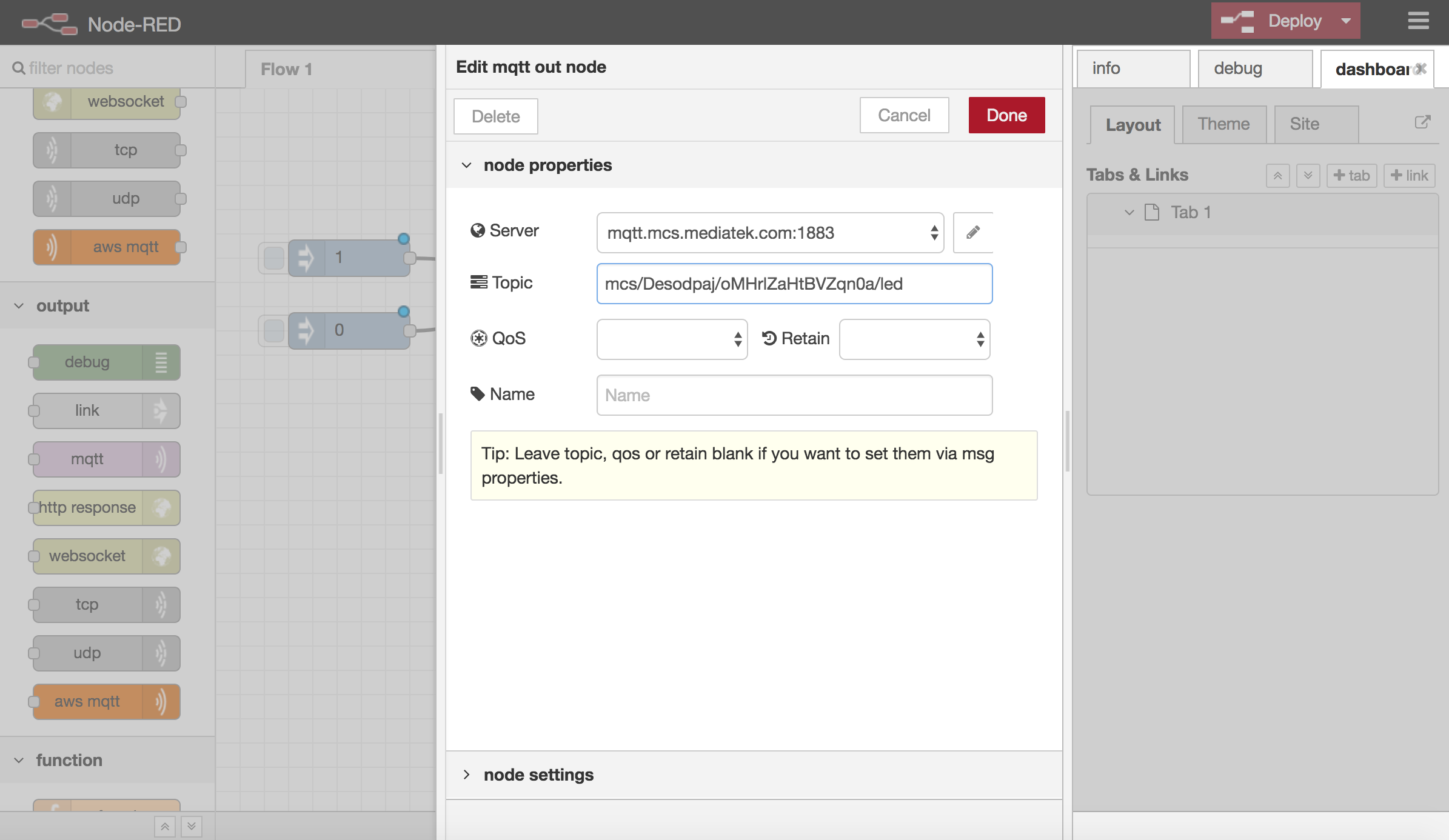The width and height of the screenshot is (1449, 840).
Task: Open the Server dropdown
Action: click(770, 233)
